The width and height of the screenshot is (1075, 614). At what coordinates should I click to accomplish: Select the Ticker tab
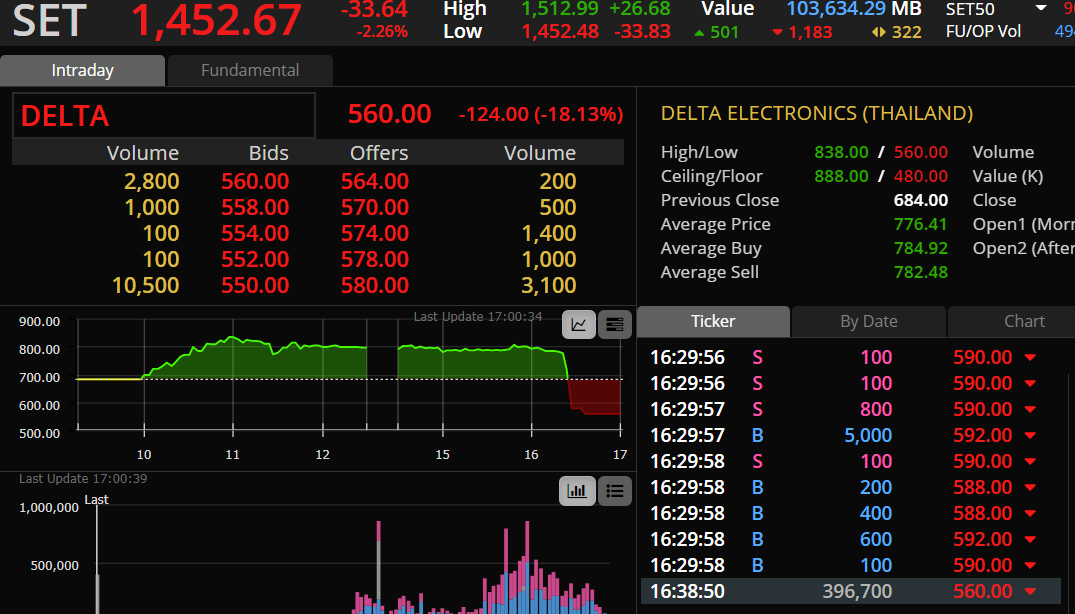[713, 321]
